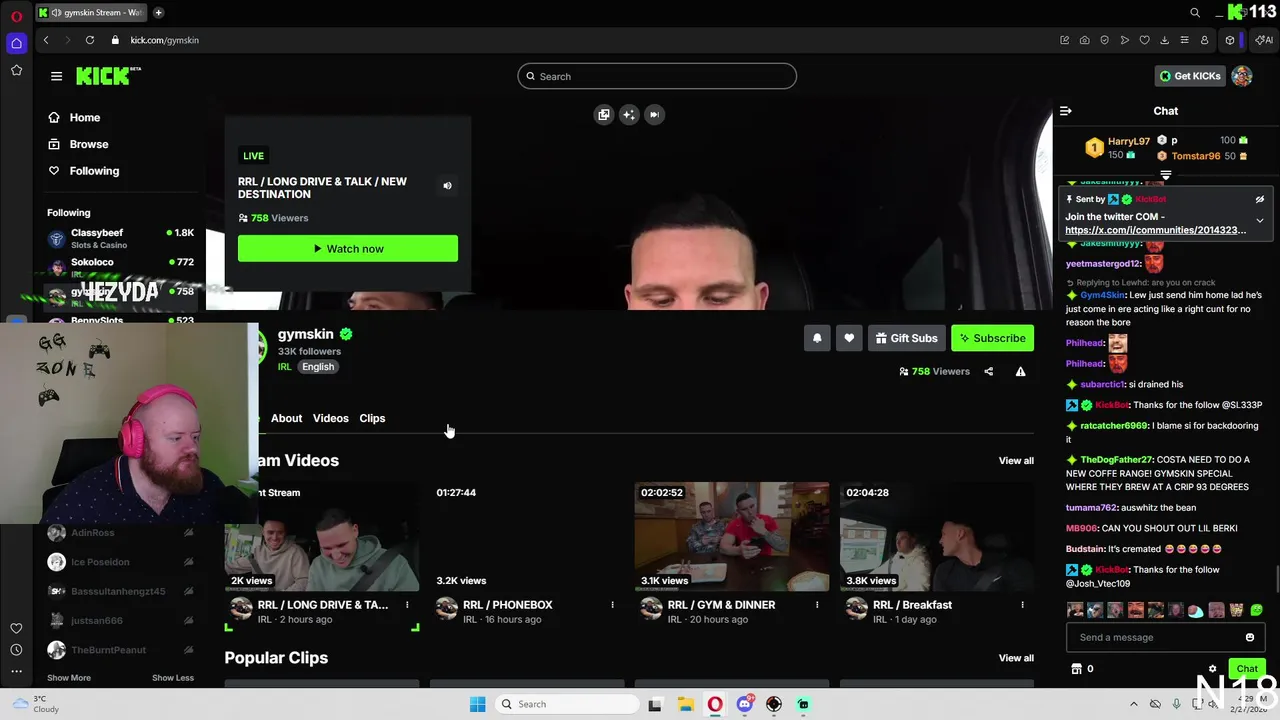
Task: Click the Windows taskbar Search box
Action: pos(568,704)
